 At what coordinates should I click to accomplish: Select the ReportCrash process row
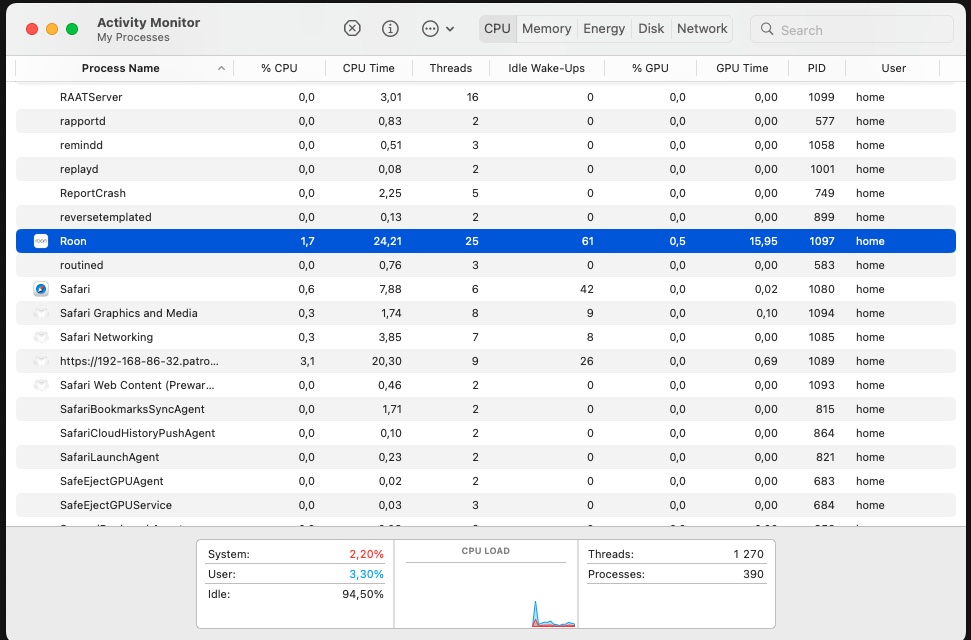pyautogui.click(x=486, y=193)
